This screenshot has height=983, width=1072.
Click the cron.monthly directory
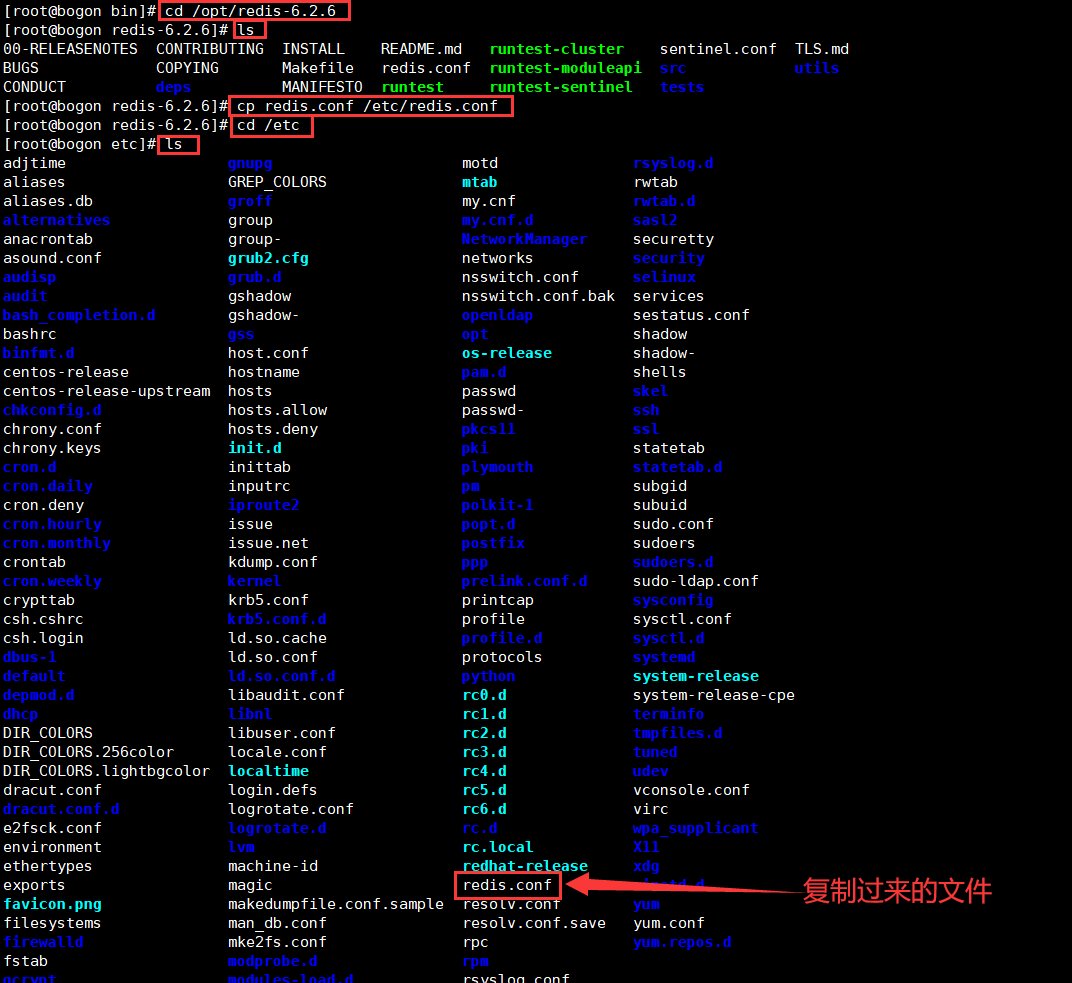pos(57,543)
